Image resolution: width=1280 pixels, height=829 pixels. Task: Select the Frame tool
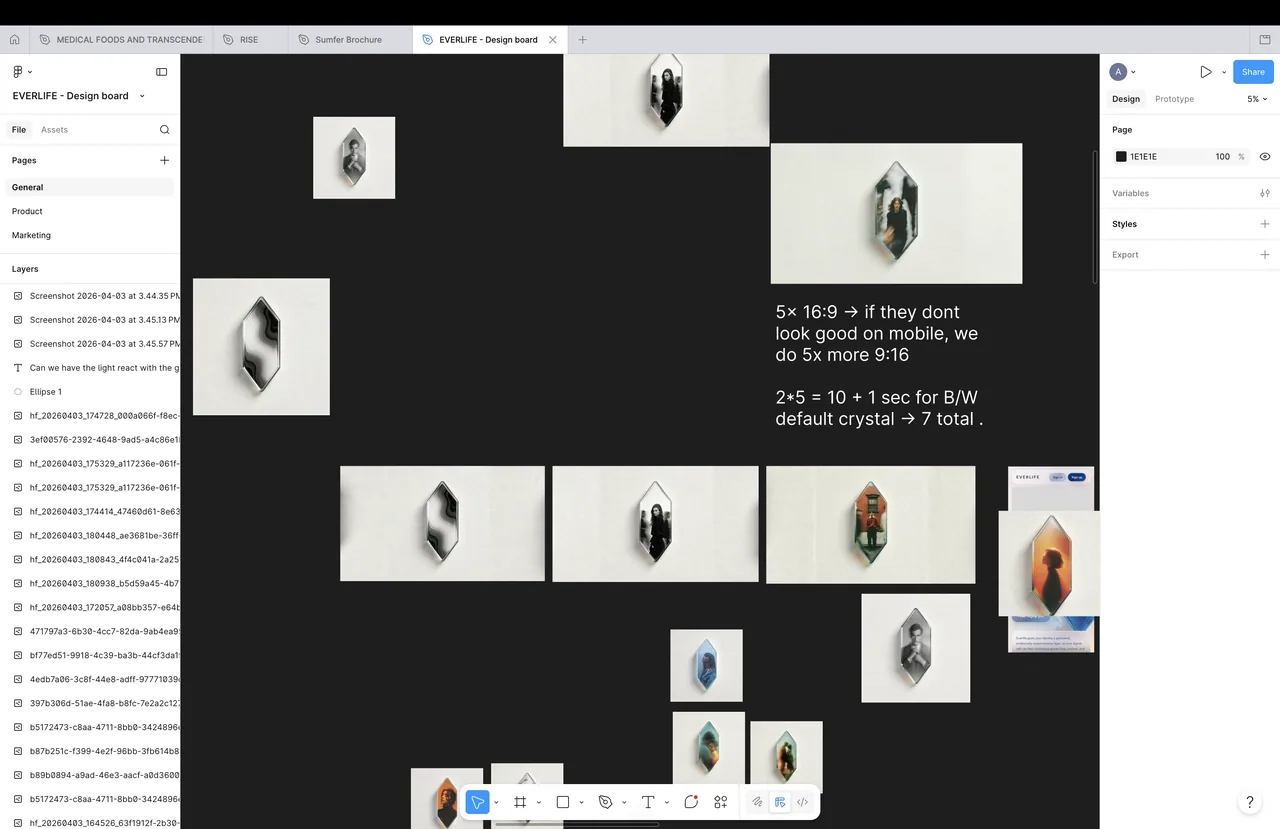tap(520, 802)
